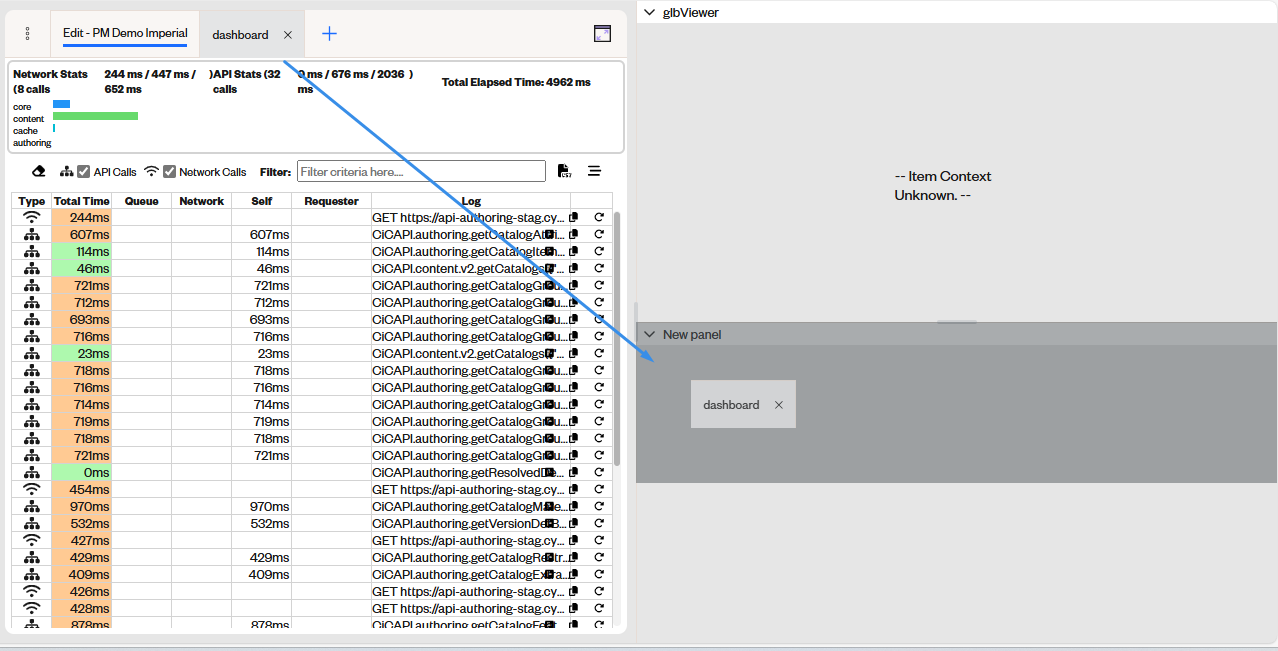Click the refresh icon on the 607ms log row

click(598, 234)
